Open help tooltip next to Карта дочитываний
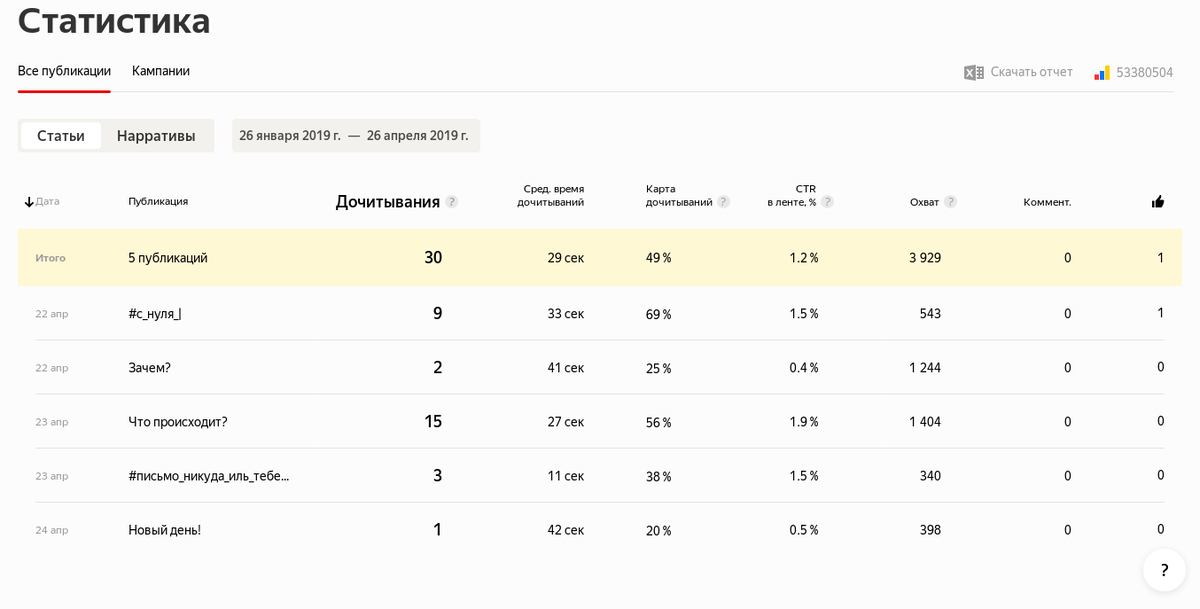Image resolution: width=1200 pixels, height=609 pixels. coord(723,202)
